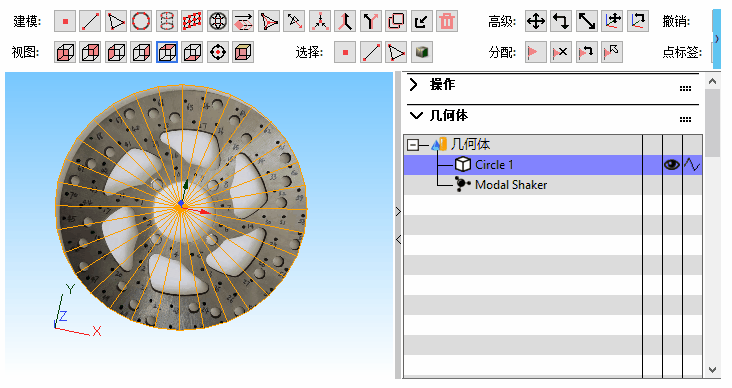Screen dimensions: 732x388
Task: Pick the red grid surface modeling tool
Action: tap(192, 21)
